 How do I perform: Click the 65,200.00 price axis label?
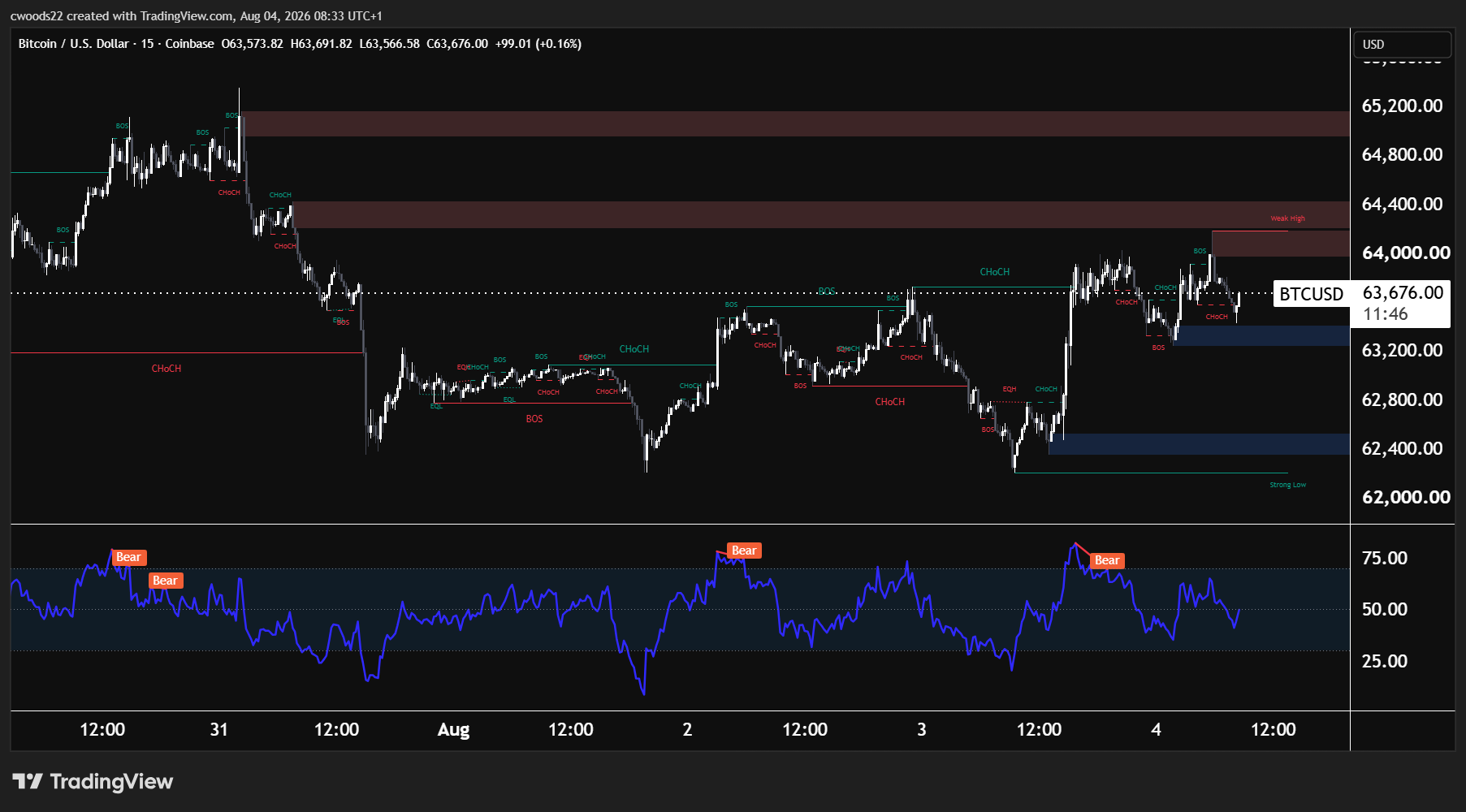point(1402,106)
